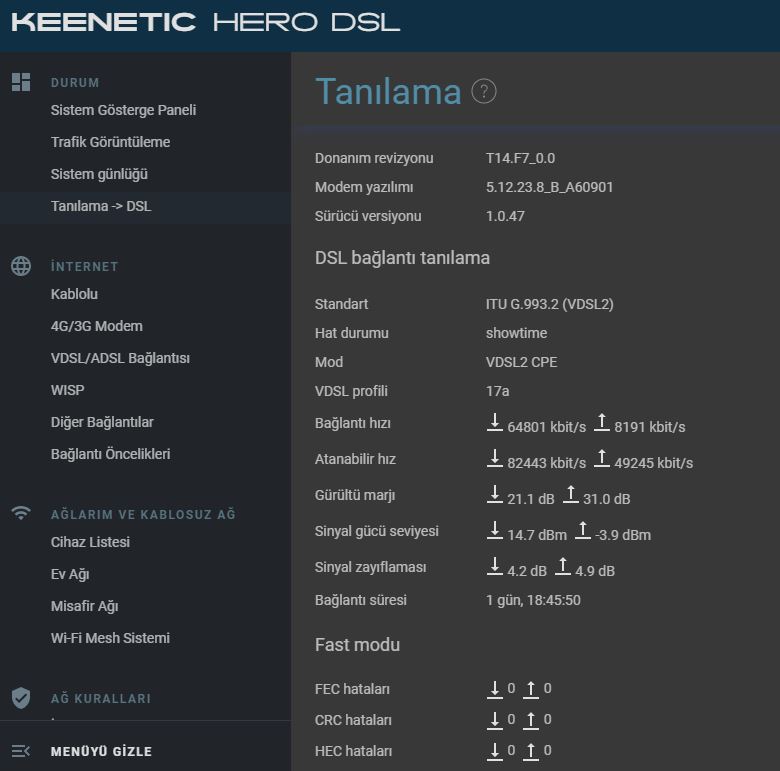Open 4G/3G Modem settings

click(x=97, y=326)
